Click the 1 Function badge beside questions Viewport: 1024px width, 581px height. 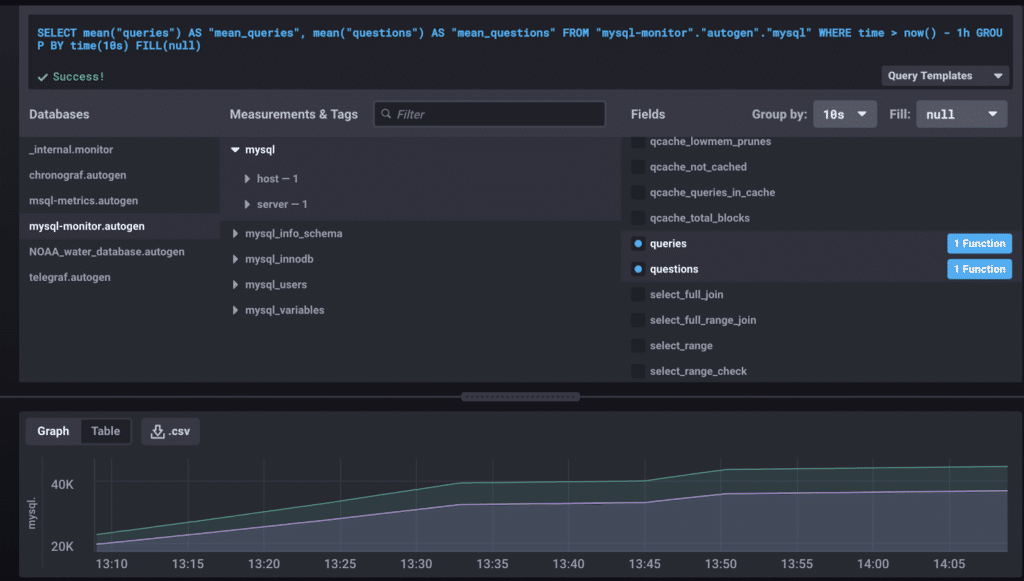(978, 269)
